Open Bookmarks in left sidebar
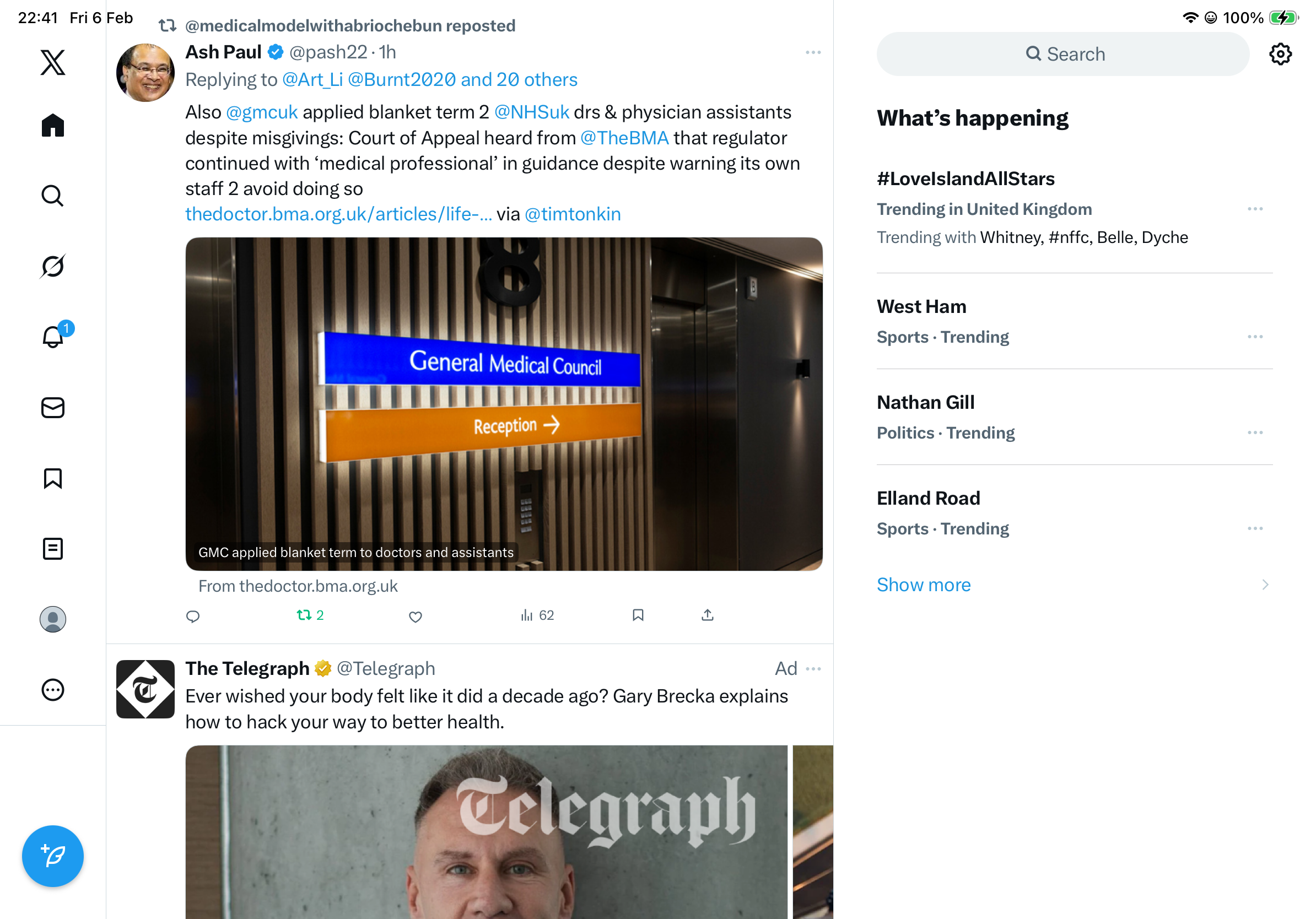1316x919 pixels. point(53,478)
